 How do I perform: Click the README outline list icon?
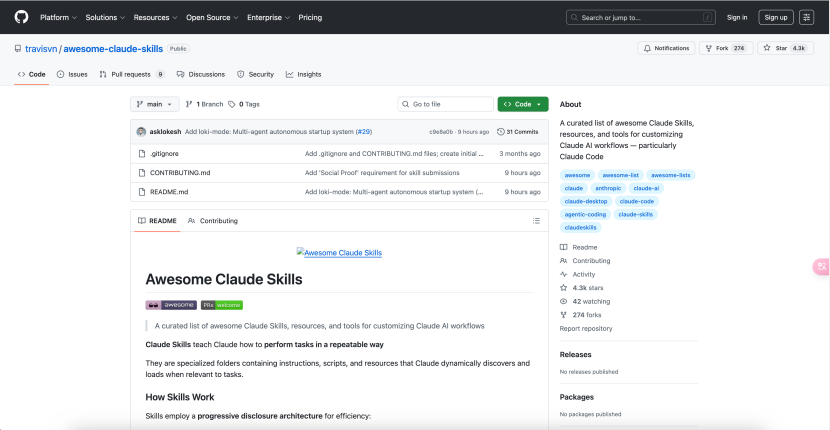pos(536,220)
